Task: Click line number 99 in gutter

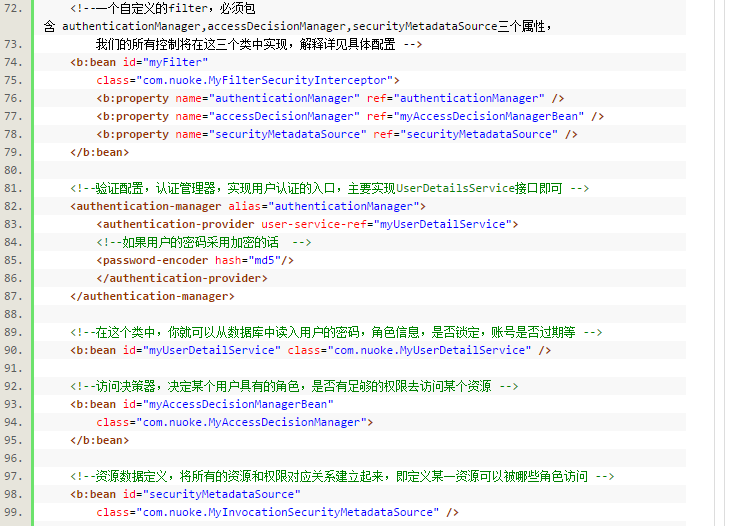Action: tap(13, 512)
